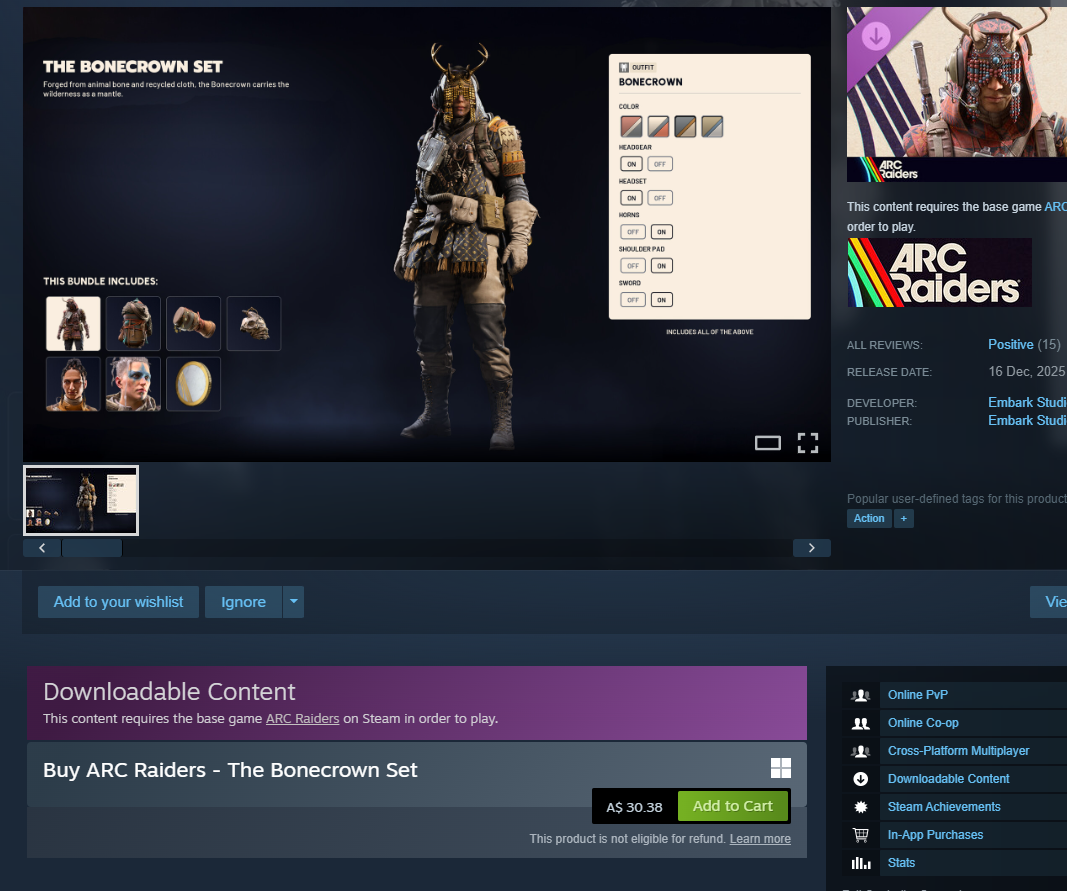This screenshot has width=1067, height=891.
Task: Click the Cross-Platform Multiplayer icon
Action: [x=861, y=751]
